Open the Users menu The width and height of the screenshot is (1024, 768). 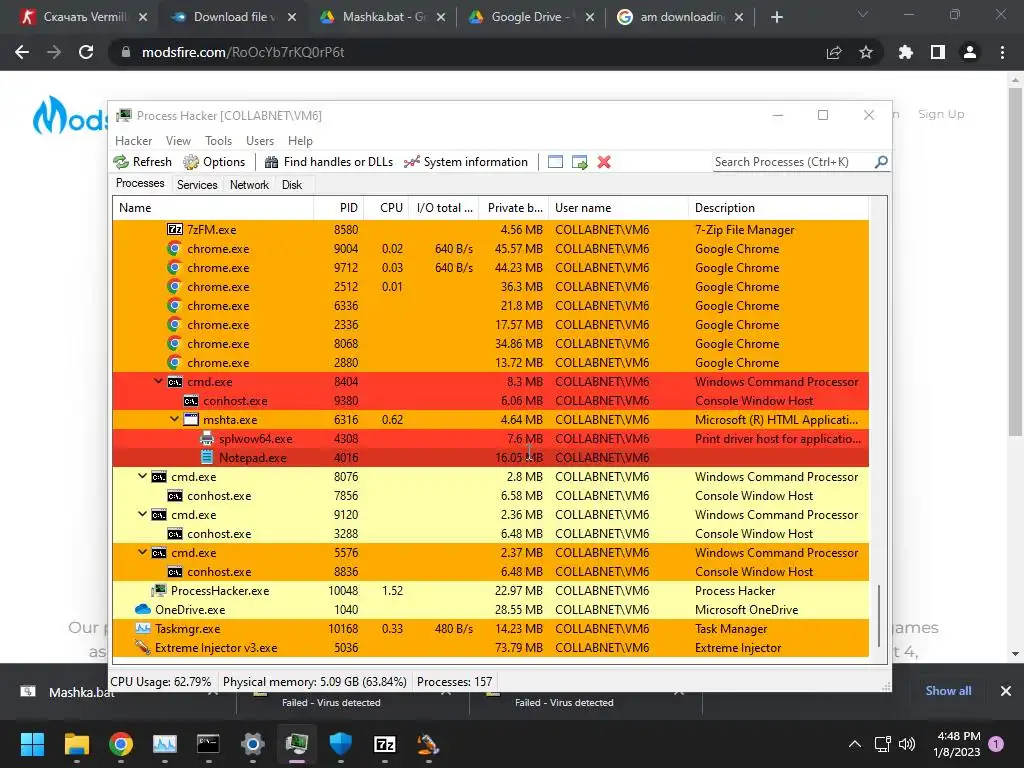260,141
